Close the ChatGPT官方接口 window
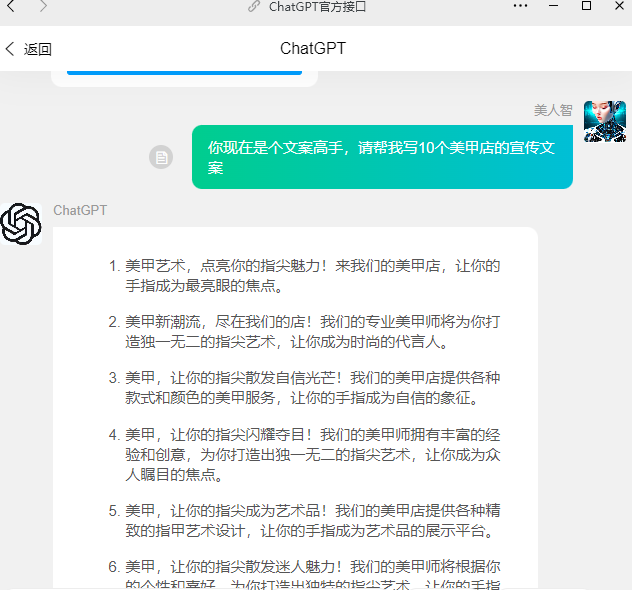 620,6
